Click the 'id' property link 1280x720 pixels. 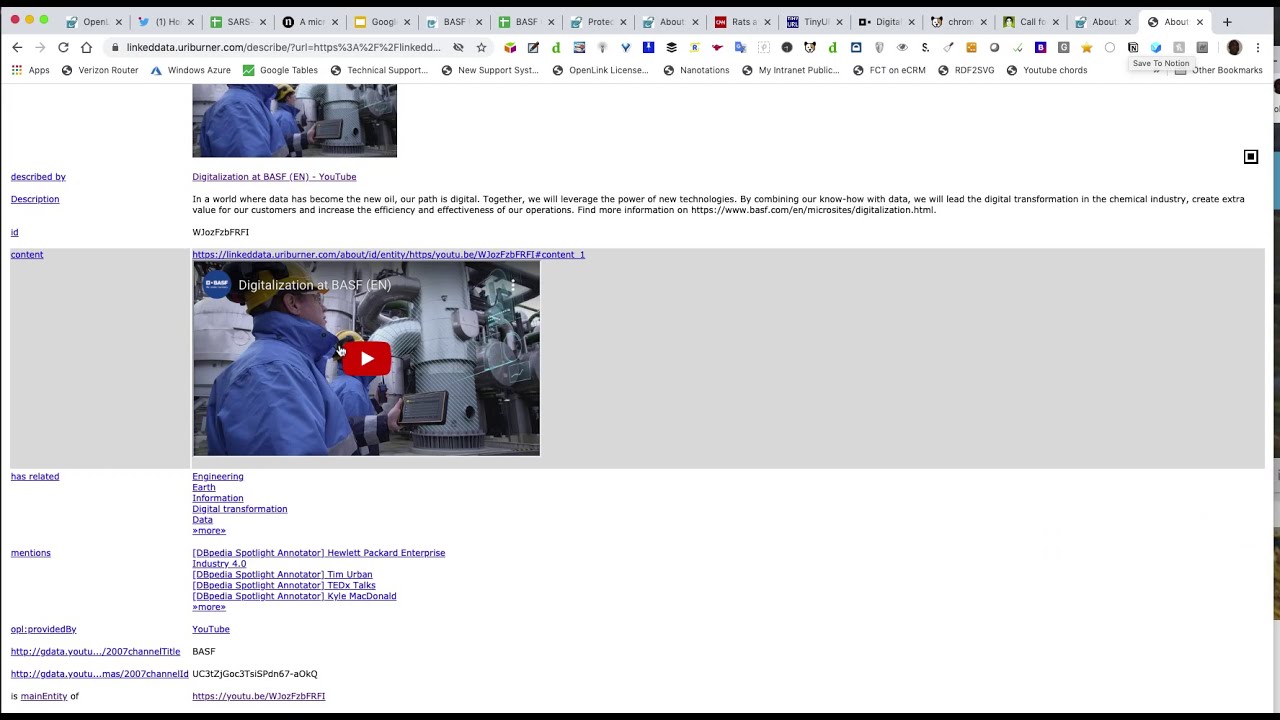(x=14, y=232)
